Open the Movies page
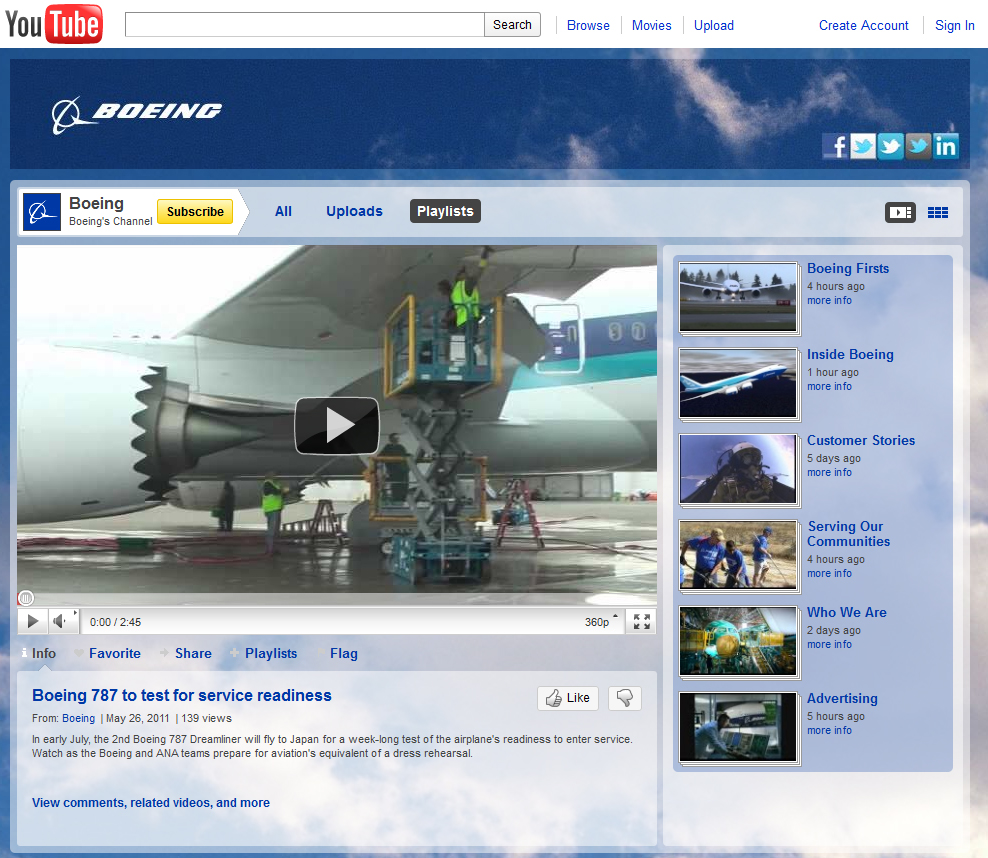Viewport: 988px width, 858px height. click(x=652, y=25)
